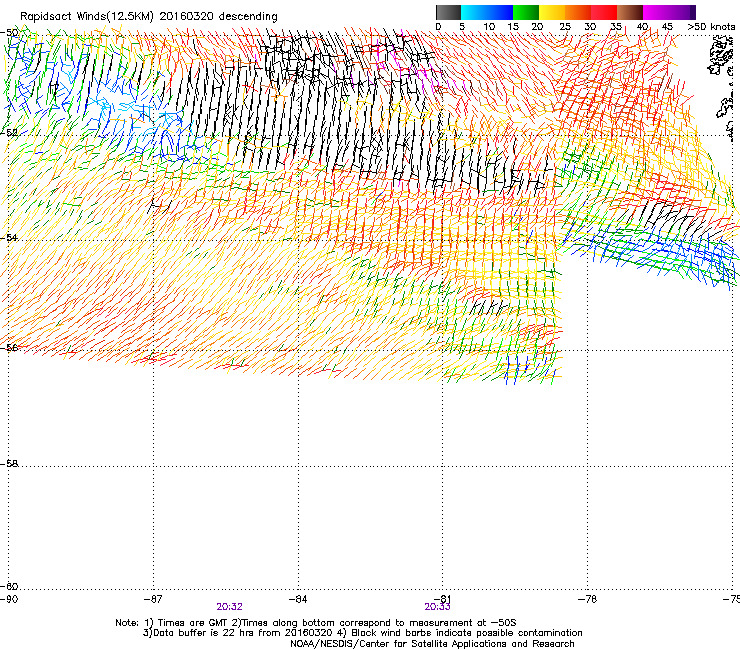Image resolution: width=740 pixels, height=650 pixels.
Task: Click latitude label -52
Action: (x=9, y=133)
